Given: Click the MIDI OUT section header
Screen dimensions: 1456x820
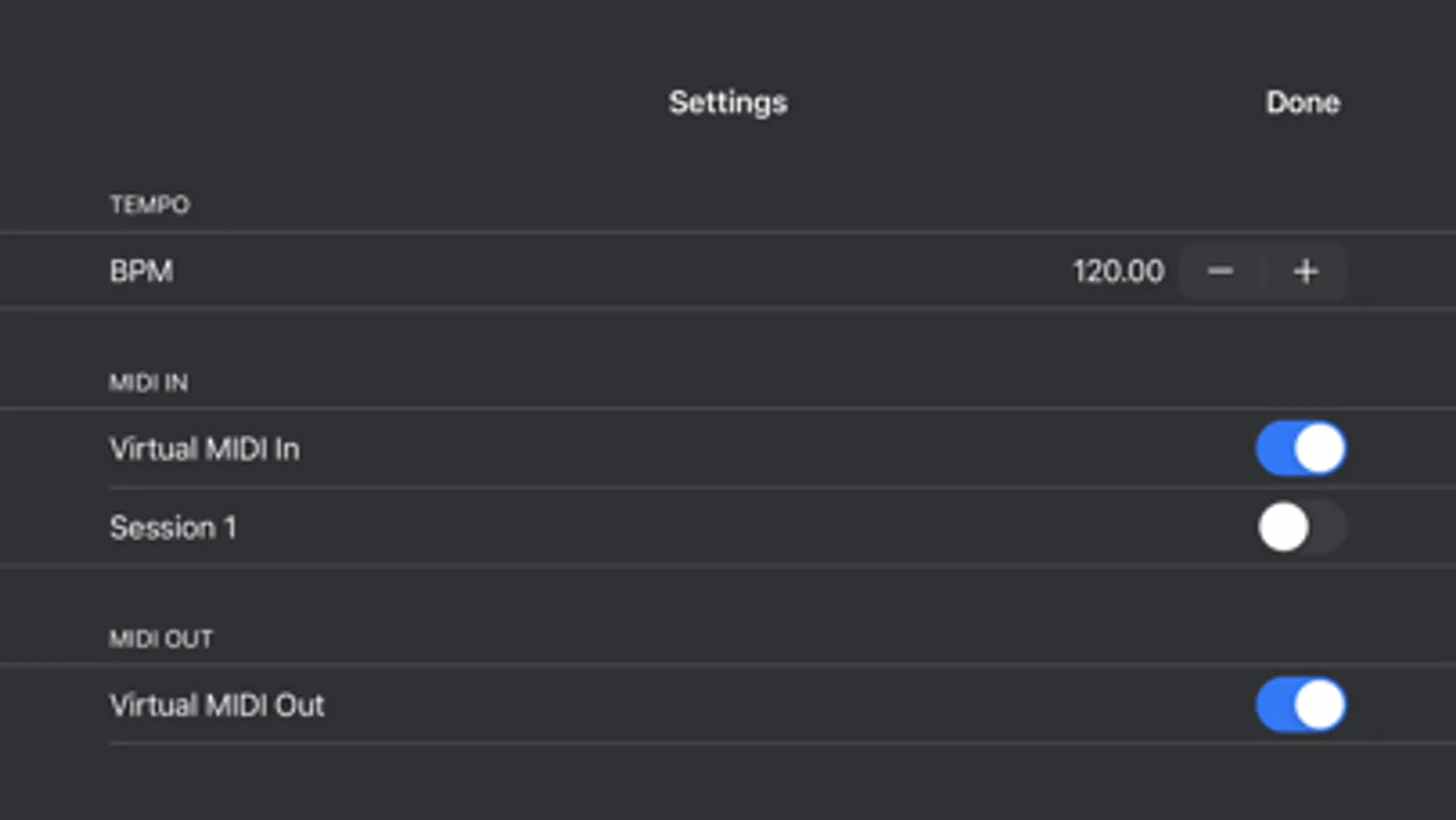Looking at the screenshot, I should click(161, 639).
